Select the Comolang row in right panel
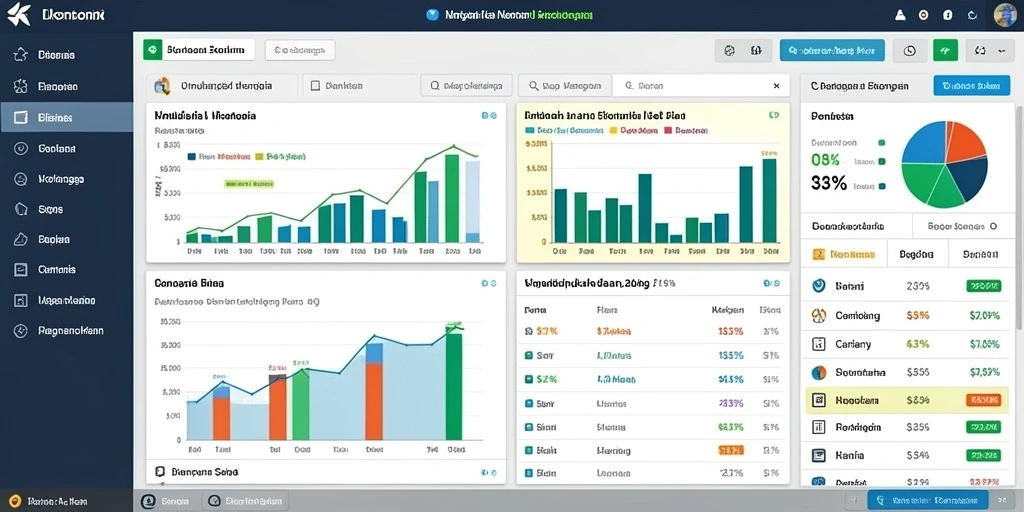The height and width of the screenshot is (512, 1024). tap(908, 315)
